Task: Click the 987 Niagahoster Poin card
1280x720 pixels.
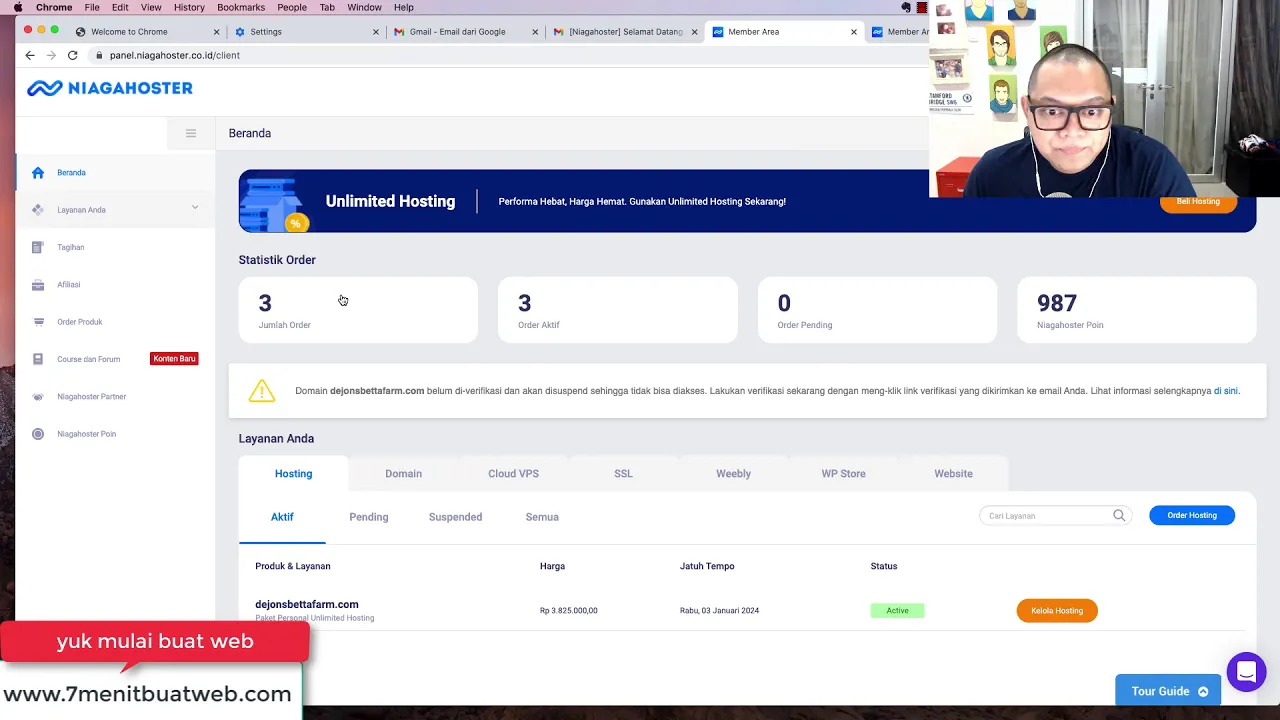Action: pos(1136,310)
